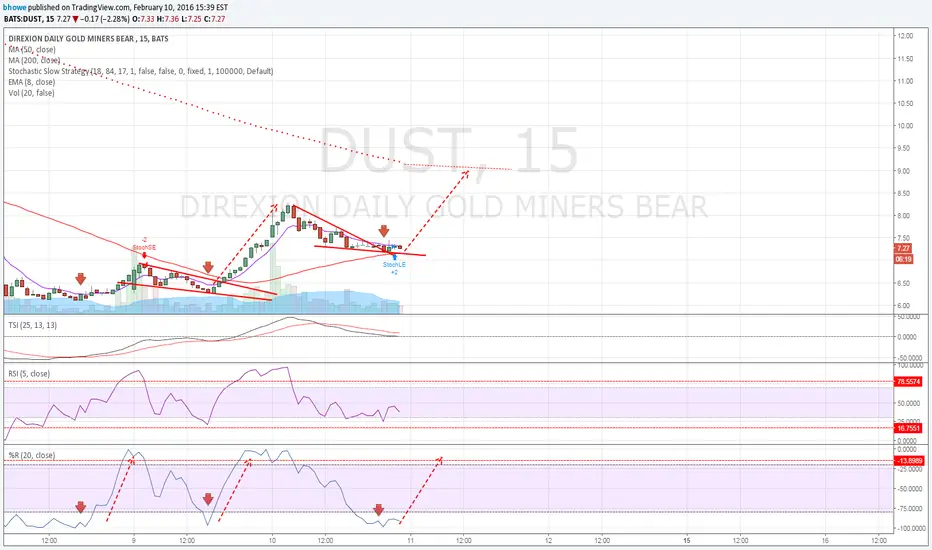Click the '16' date label on time axis
Image resolution: width=932 pixels, height=550 pixels.
[825, 540]
